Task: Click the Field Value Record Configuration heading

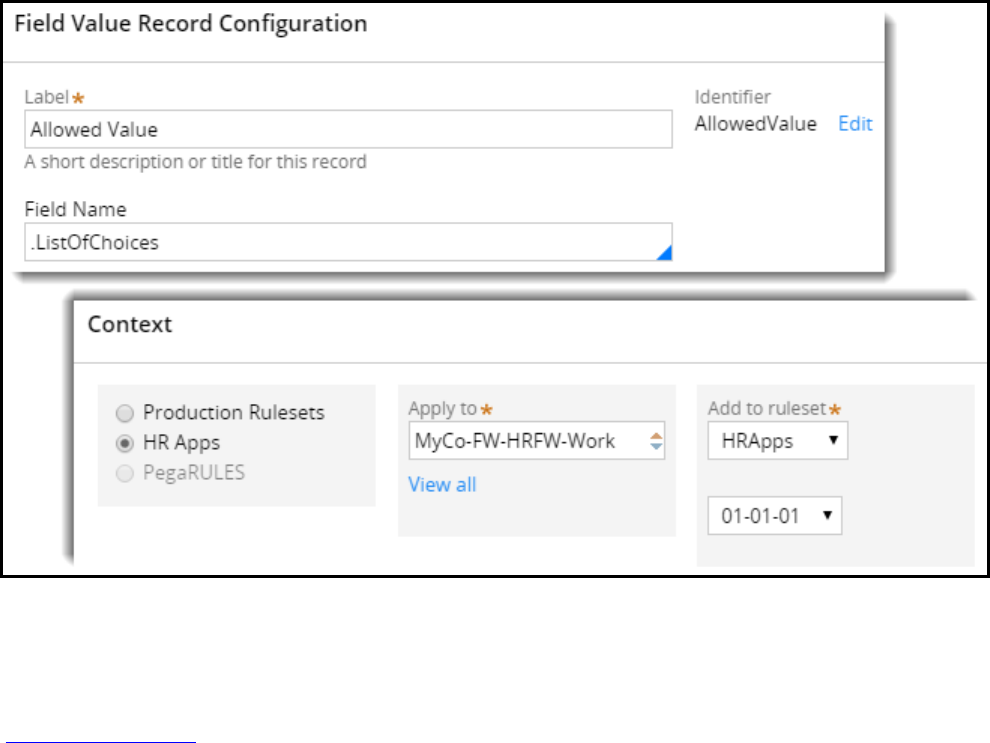Action: [x=190, y=23]
